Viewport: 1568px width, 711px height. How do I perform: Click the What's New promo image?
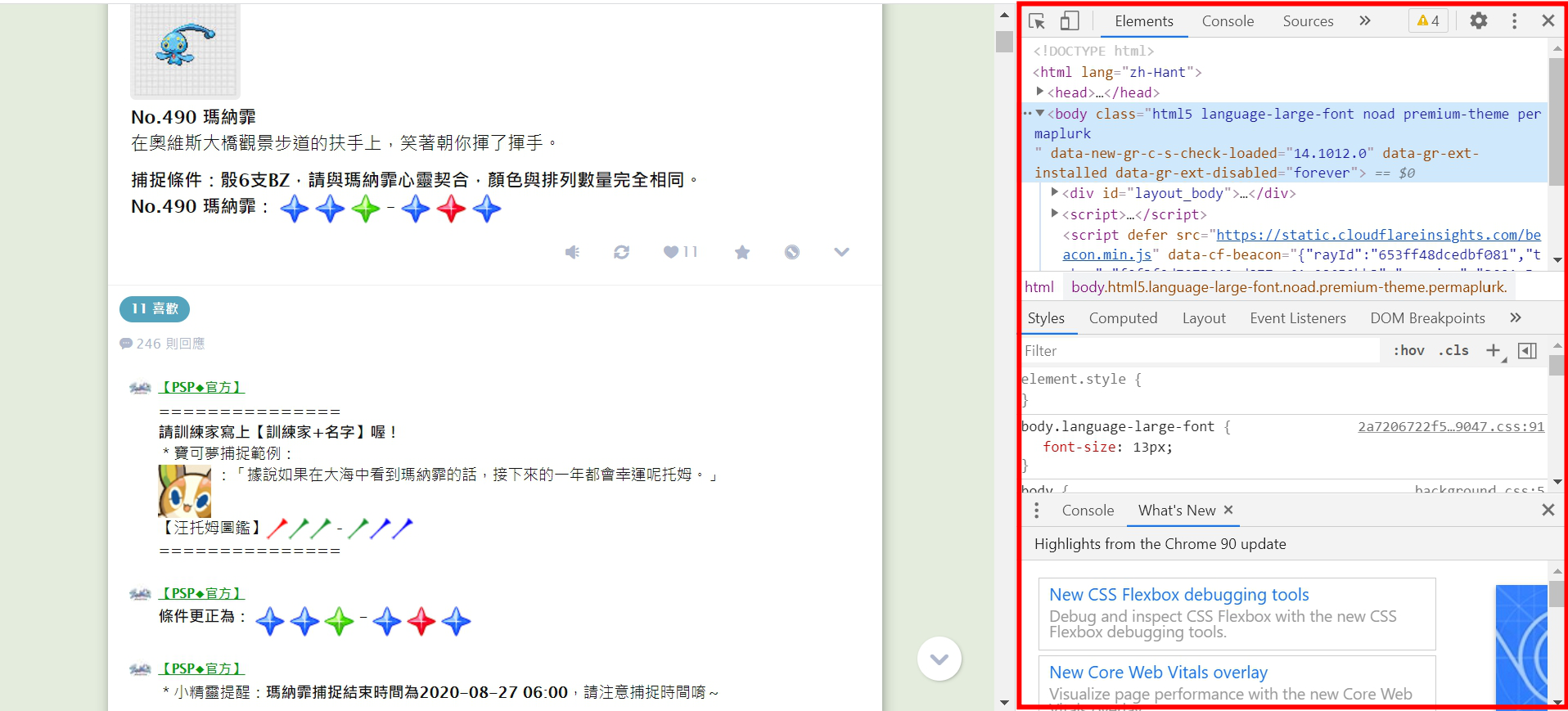tap(1521, 646)
